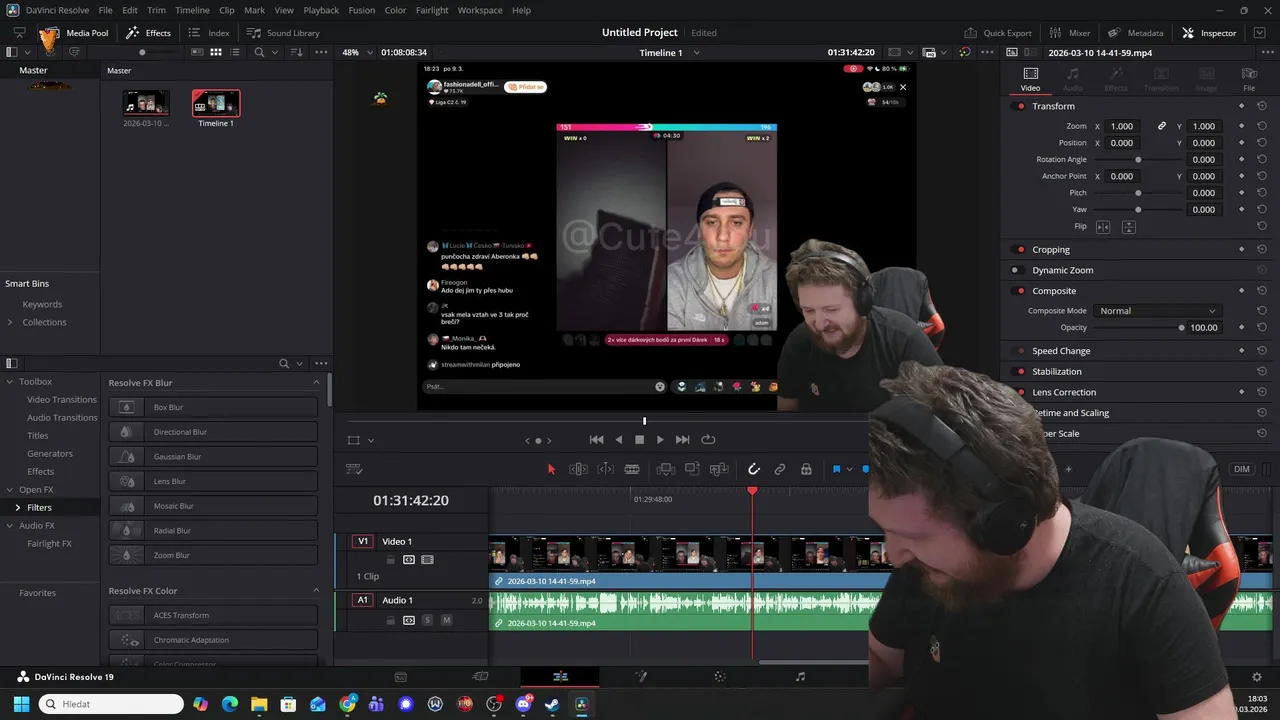Adjust the Opacity slider handle
1280x720 pixels.
pos(1182,328)
